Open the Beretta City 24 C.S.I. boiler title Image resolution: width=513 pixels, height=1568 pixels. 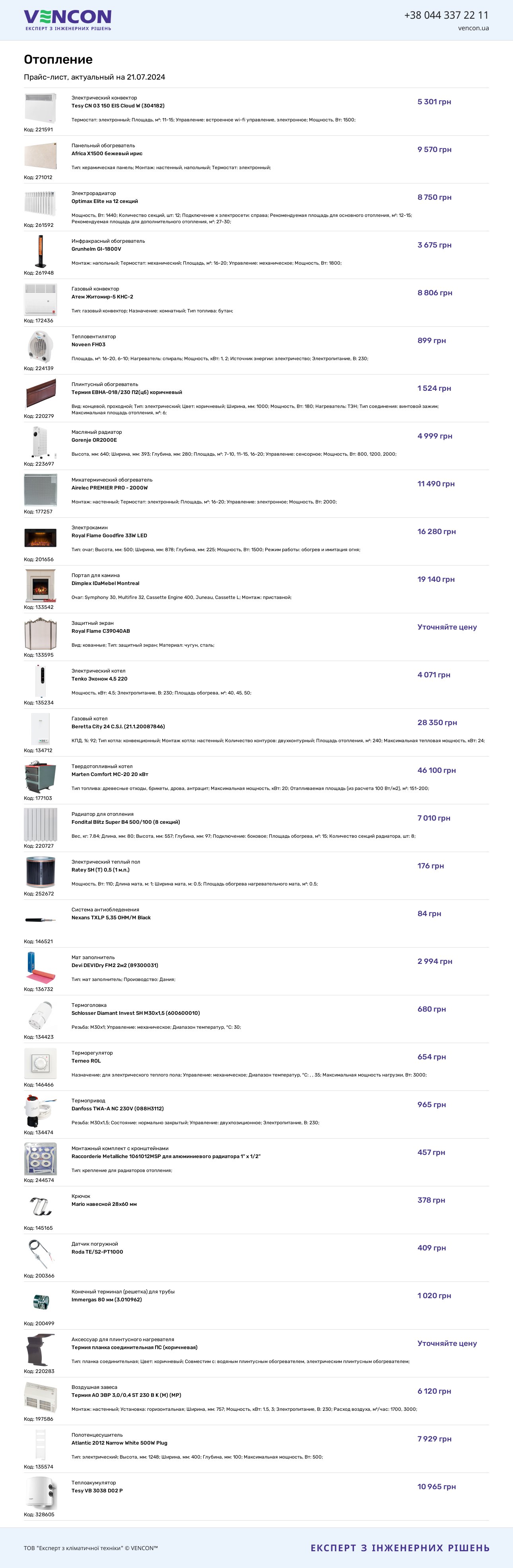pyautogui.click(x=118, y=727)
